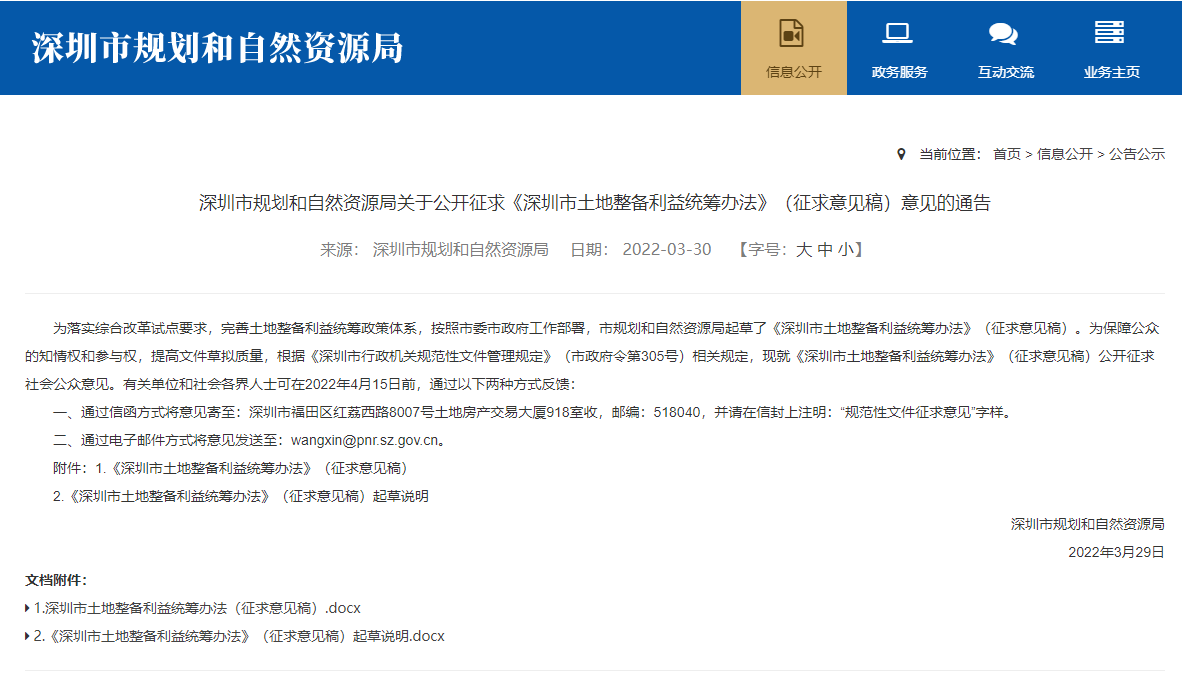Image resolution: width=1182 pixels, height=673 pixels.
Task: Click the 业务主页 server stack icon
Action: (1110, 33)
